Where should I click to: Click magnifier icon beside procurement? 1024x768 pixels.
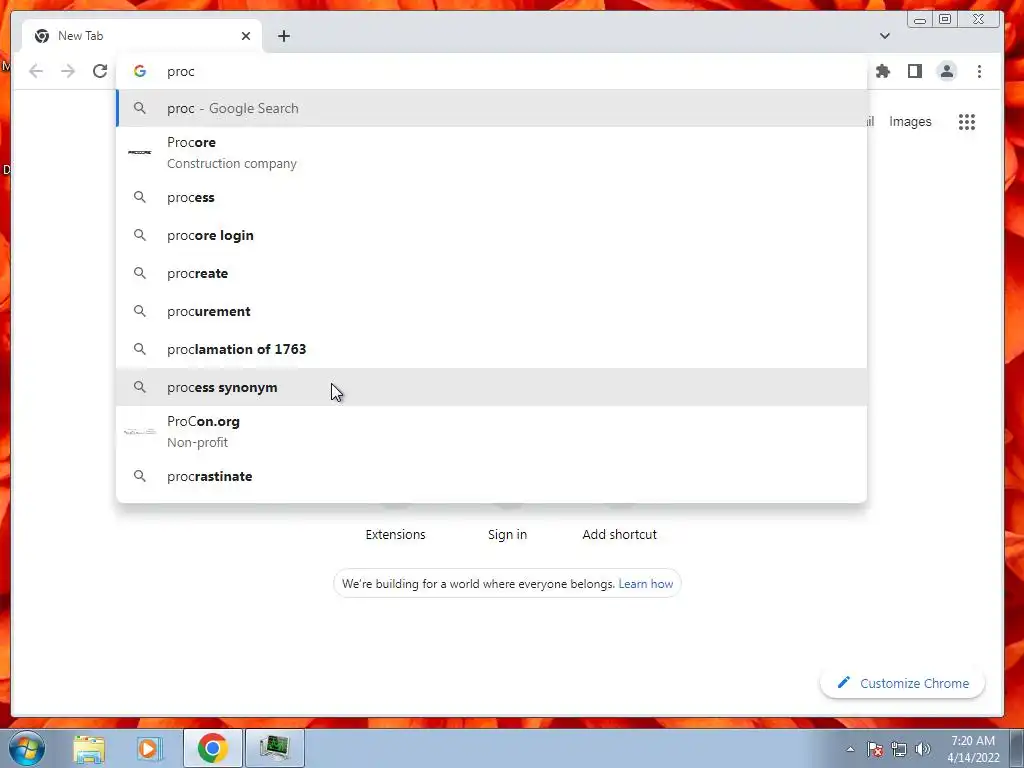pyautogui.click(x=140, y=311)
